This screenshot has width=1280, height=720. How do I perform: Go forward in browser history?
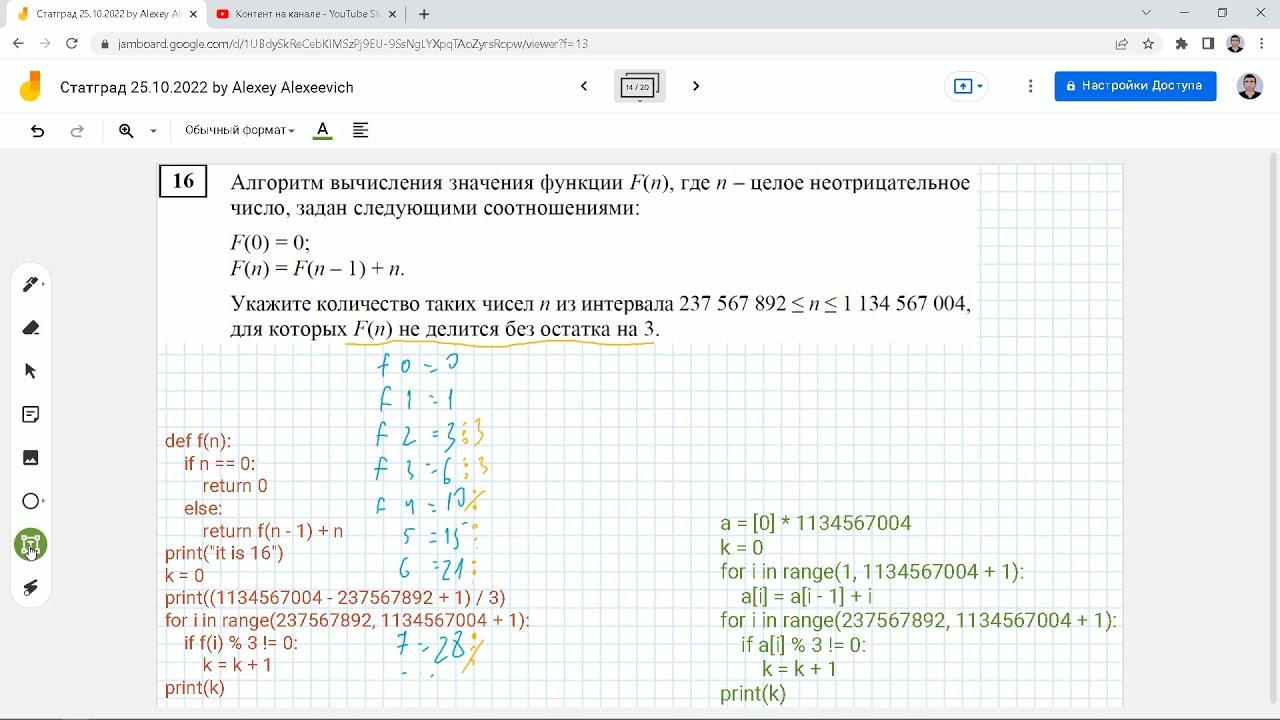click(x=45, y=44)
